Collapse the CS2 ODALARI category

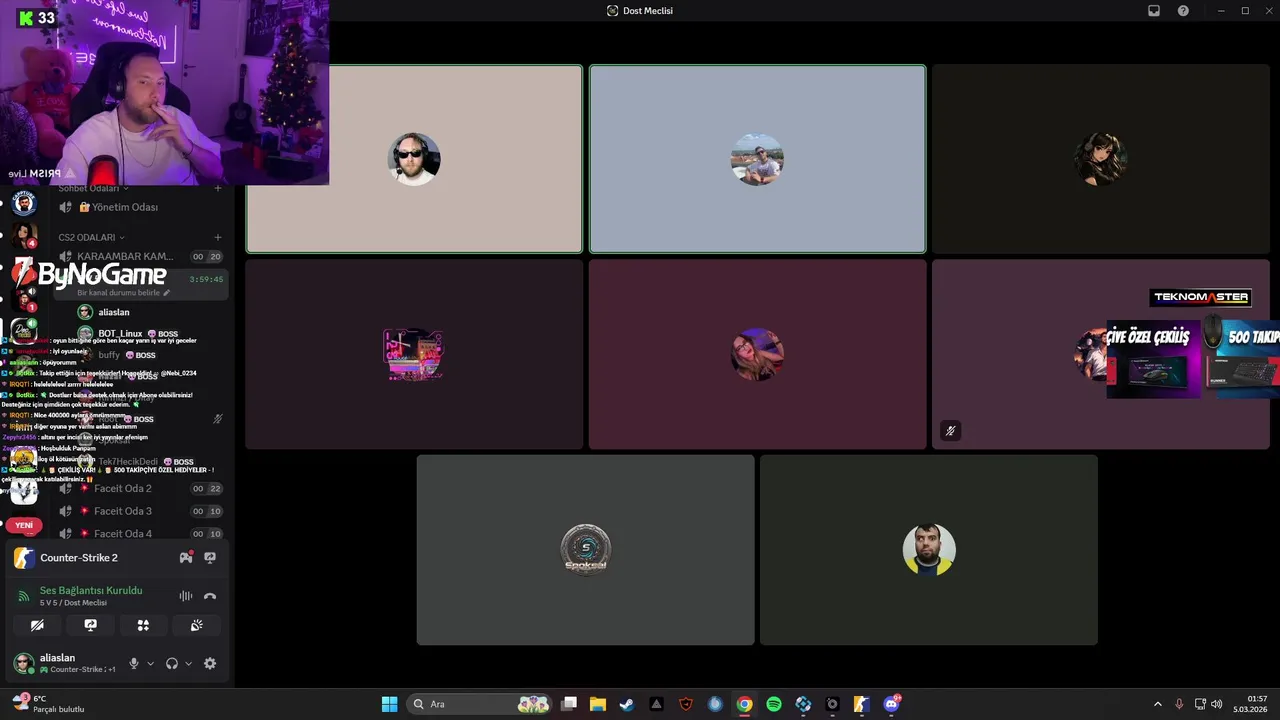pos(91,237)
